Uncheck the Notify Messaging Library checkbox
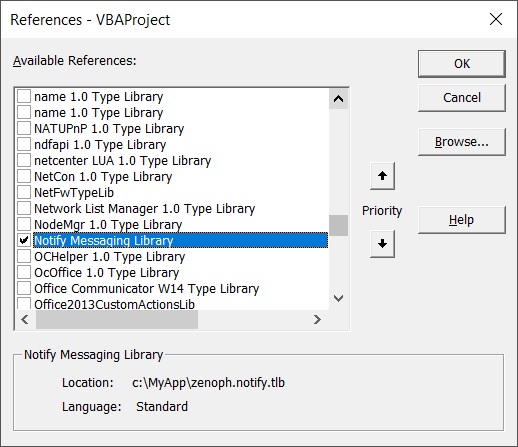 tap(24, 240)
